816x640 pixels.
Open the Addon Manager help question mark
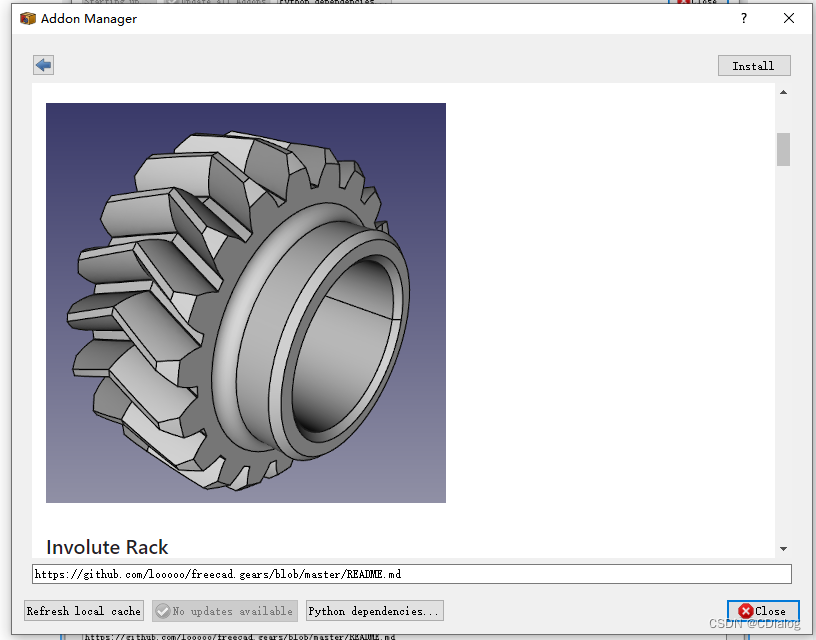click(744, 18)
